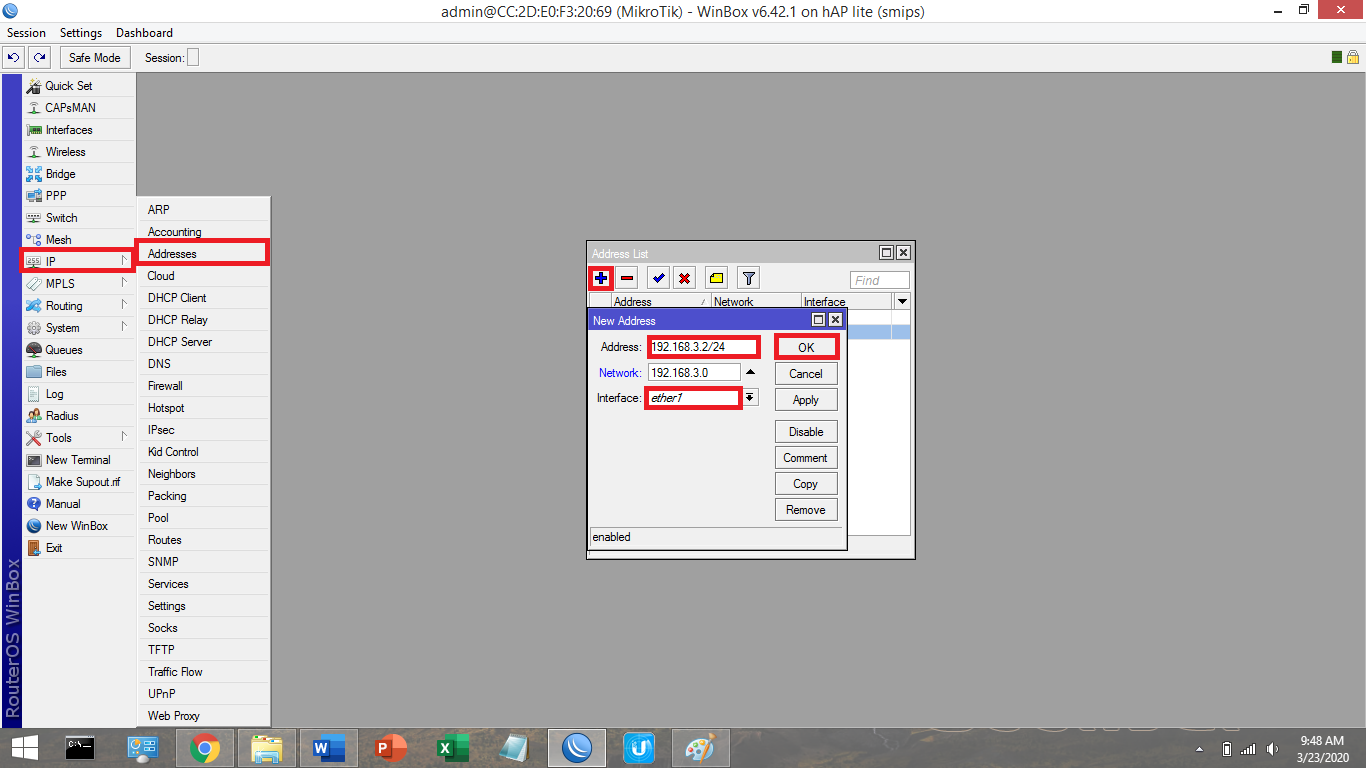Open New WinBox from the sidebar
1366x768 pixels.
(x=78, y=526)
